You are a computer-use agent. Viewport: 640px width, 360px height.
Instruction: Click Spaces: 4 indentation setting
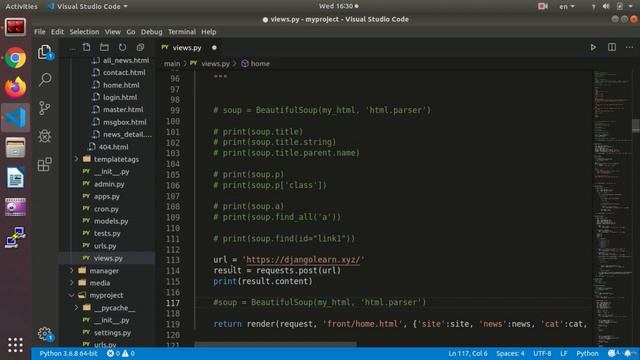tap(510, 353)
